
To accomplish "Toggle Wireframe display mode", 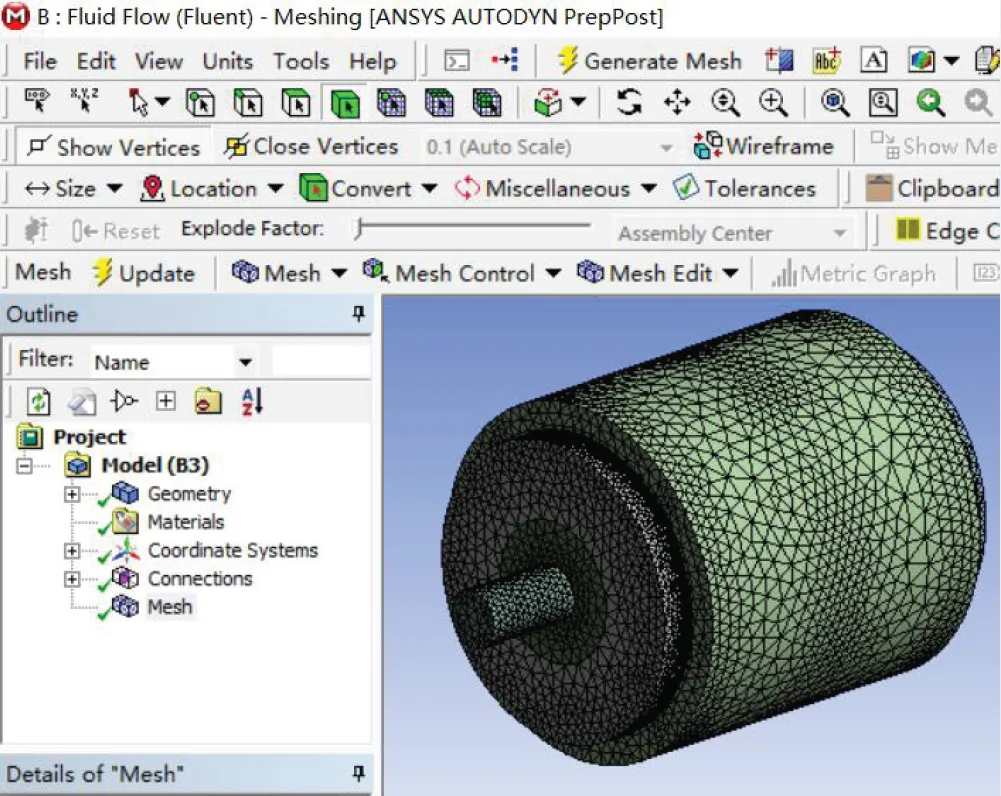I will coord(764,147).
